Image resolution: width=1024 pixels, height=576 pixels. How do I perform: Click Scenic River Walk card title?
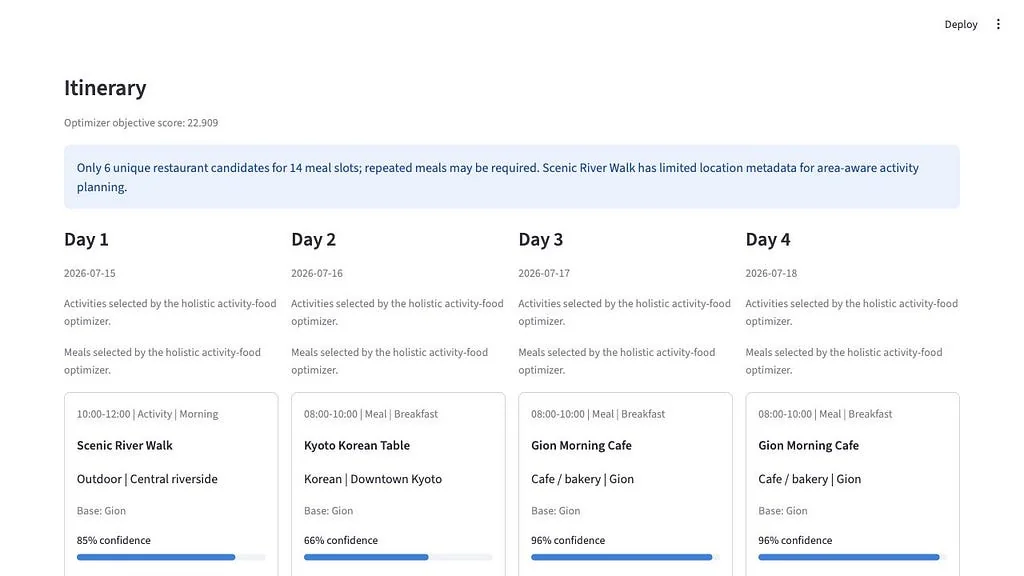click(125, 445)
